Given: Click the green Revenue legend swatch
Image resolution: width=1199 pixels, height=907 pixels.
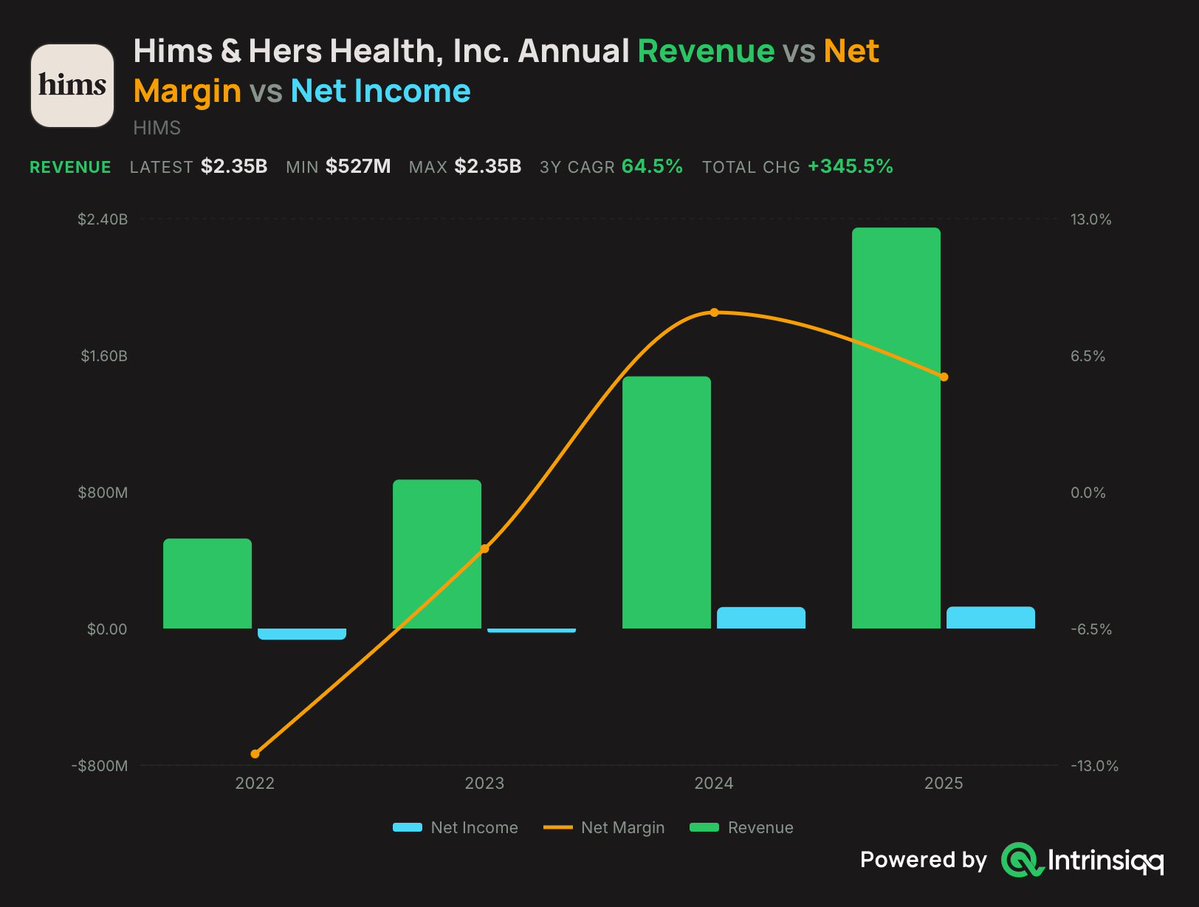Looking at the screenshot, I should [703, 827].
